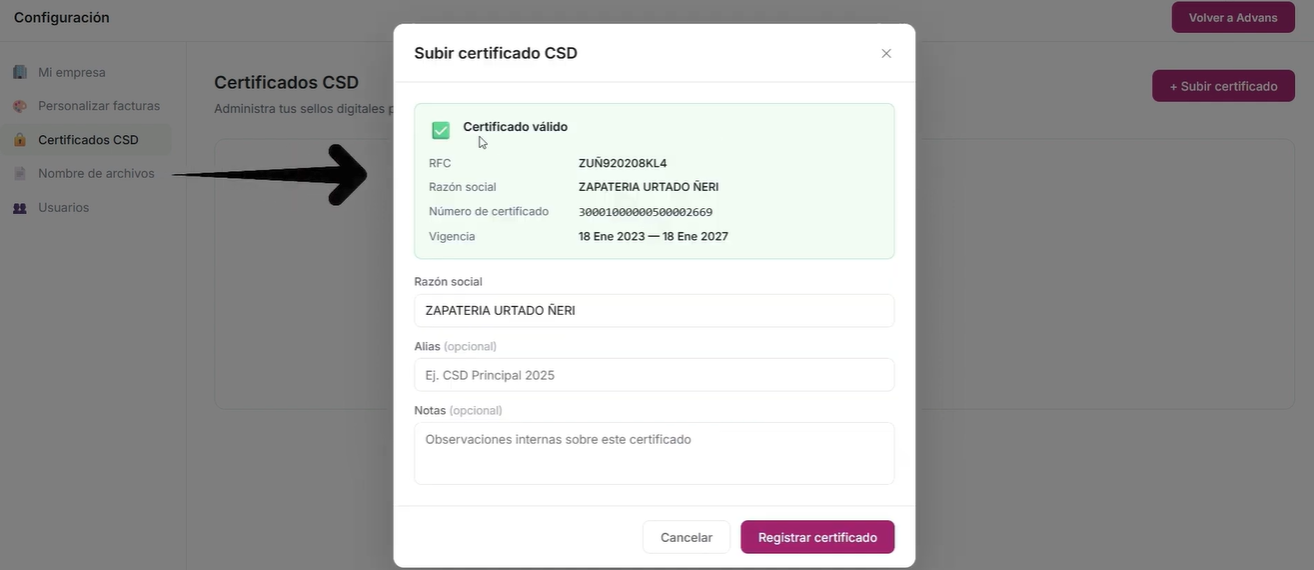Screen dimensions: 1314x570
Task: Click the certificate number 30001000000500002669
Action: point(645,212)
